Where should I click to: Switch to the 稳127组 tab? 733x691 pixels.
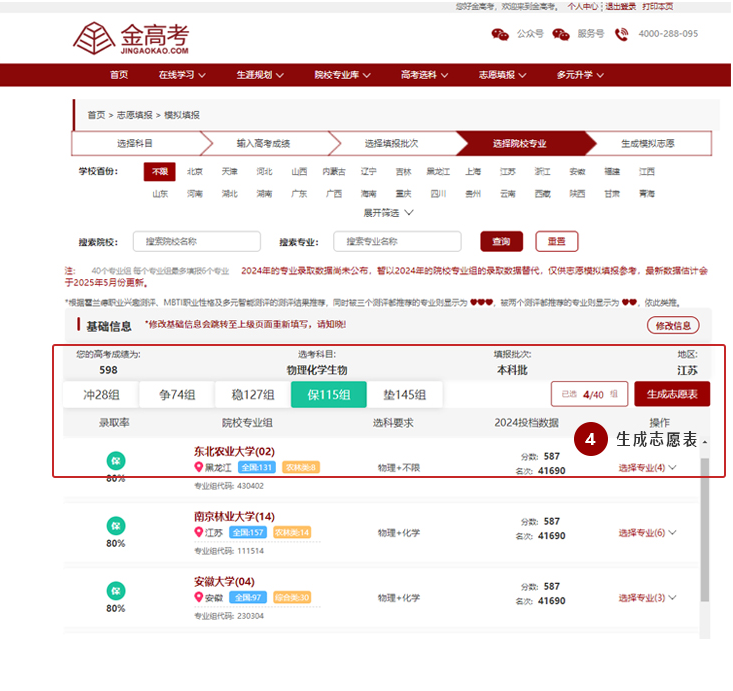point(252,394)
